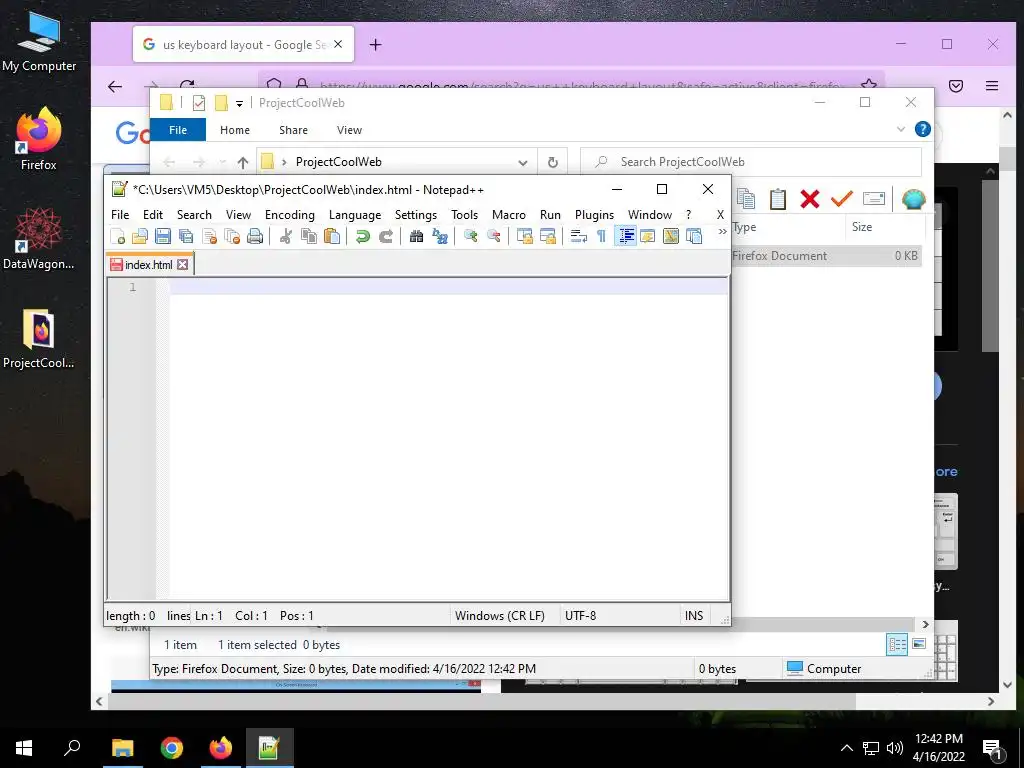Click the Document List icon in Notepad++ toolbar
1024x768 pixels.
[x=694, y=236]
